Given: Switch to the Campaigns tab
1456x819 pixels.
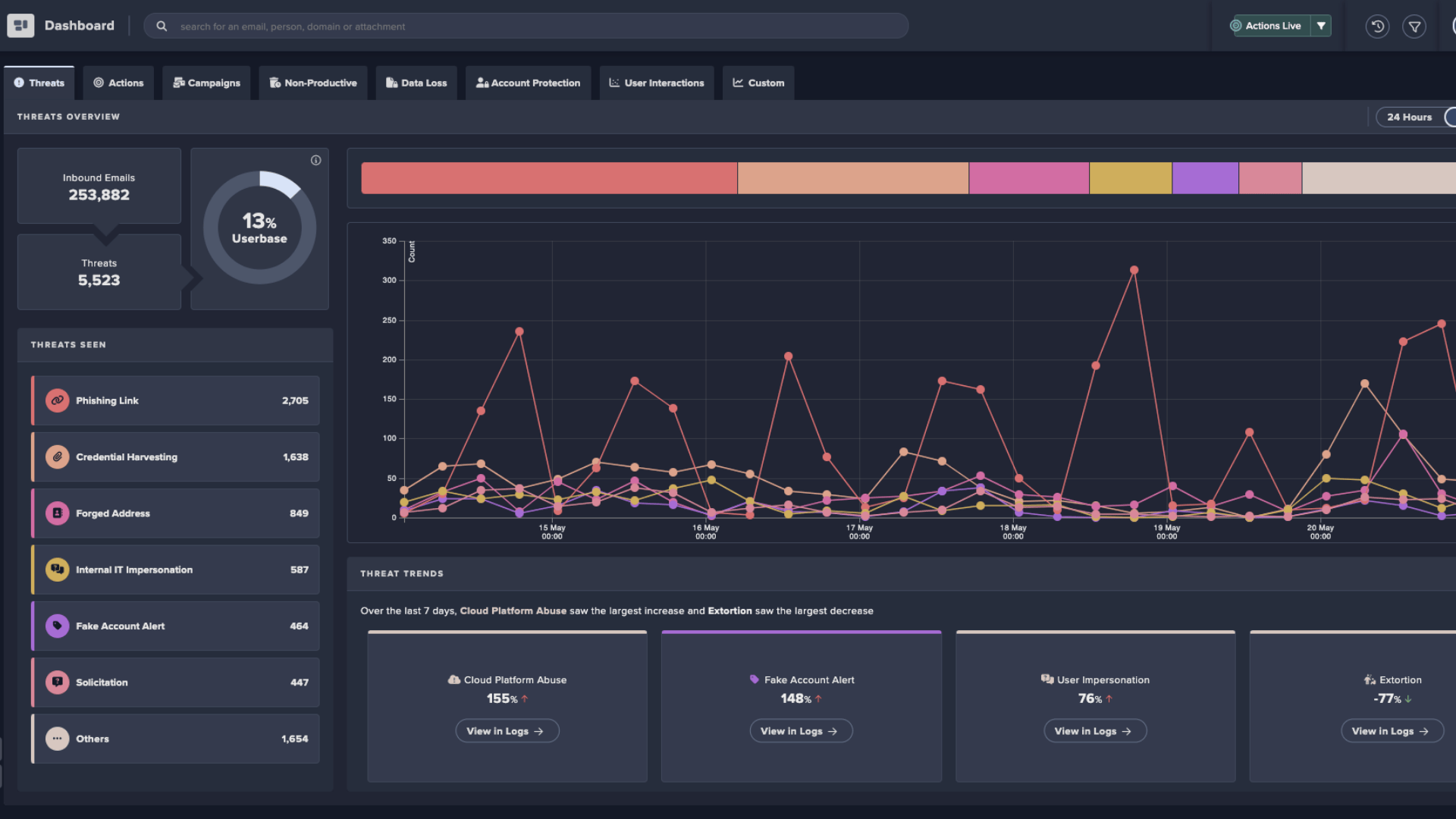Looking at the screenshot, I should 206,83.
